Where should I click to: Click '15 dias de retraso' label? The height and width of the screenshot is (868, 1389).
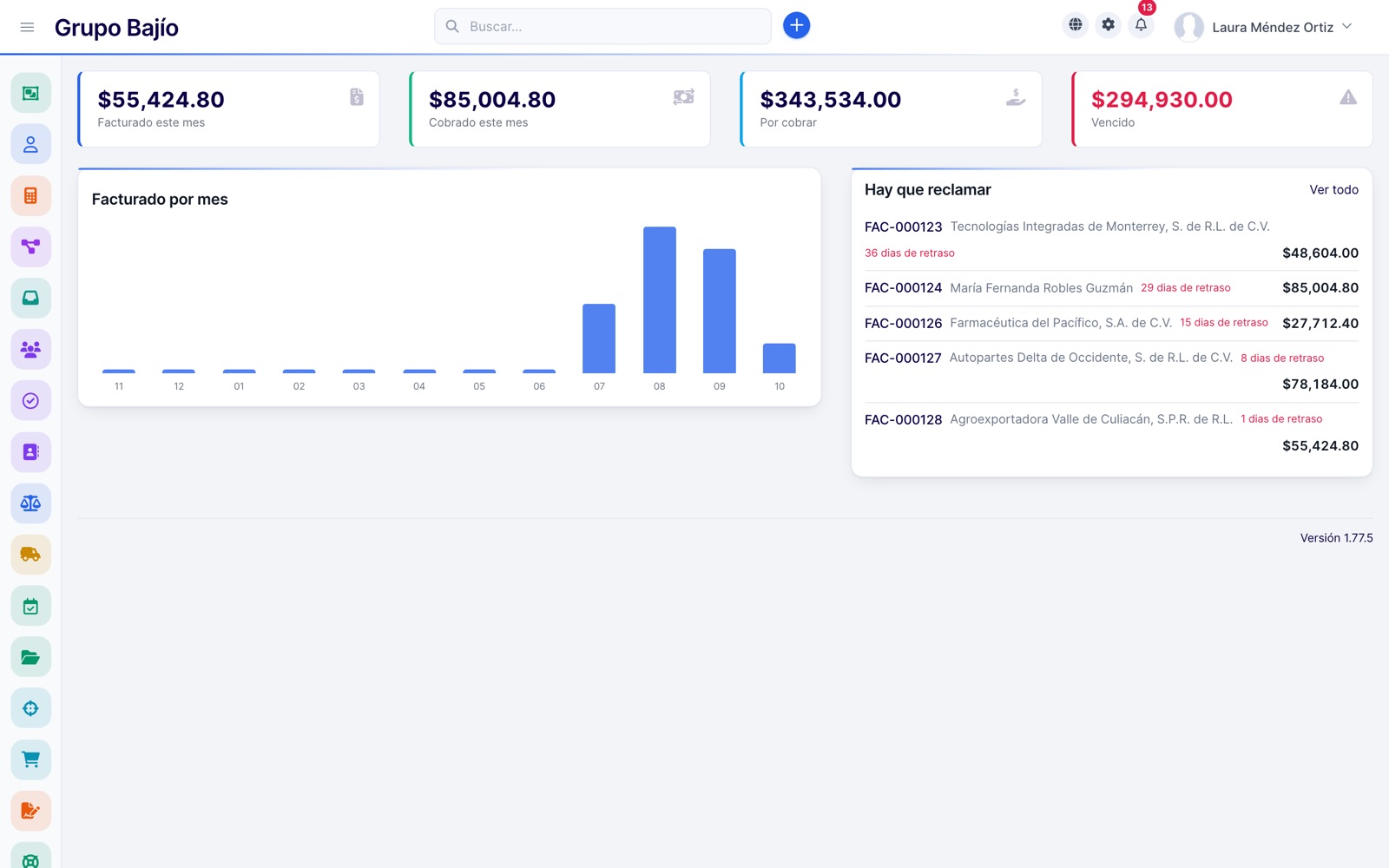pos(1224,322)
